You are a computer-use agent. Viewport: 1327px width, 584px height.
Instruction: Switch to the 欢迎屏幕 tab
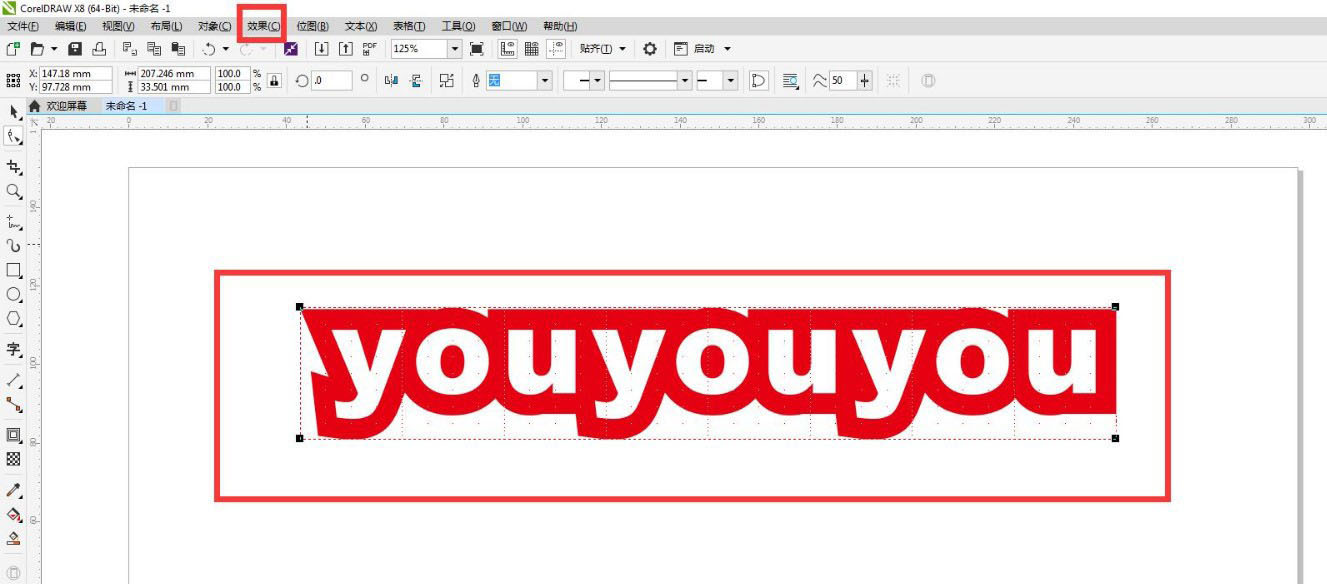coord(66,106)
